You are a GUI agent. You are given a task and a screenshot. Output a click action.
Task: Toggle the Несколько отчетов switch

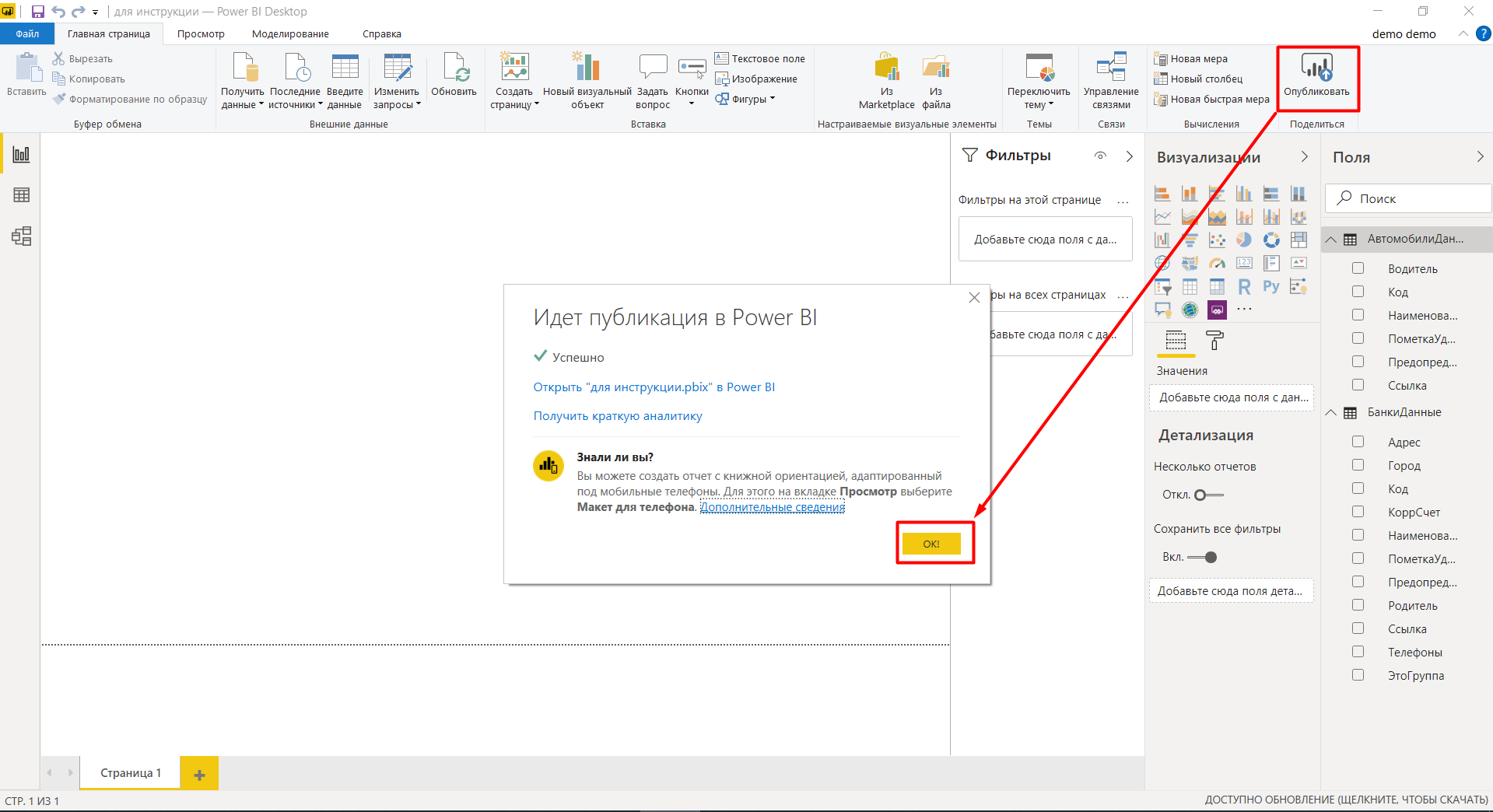point(1209,495)
